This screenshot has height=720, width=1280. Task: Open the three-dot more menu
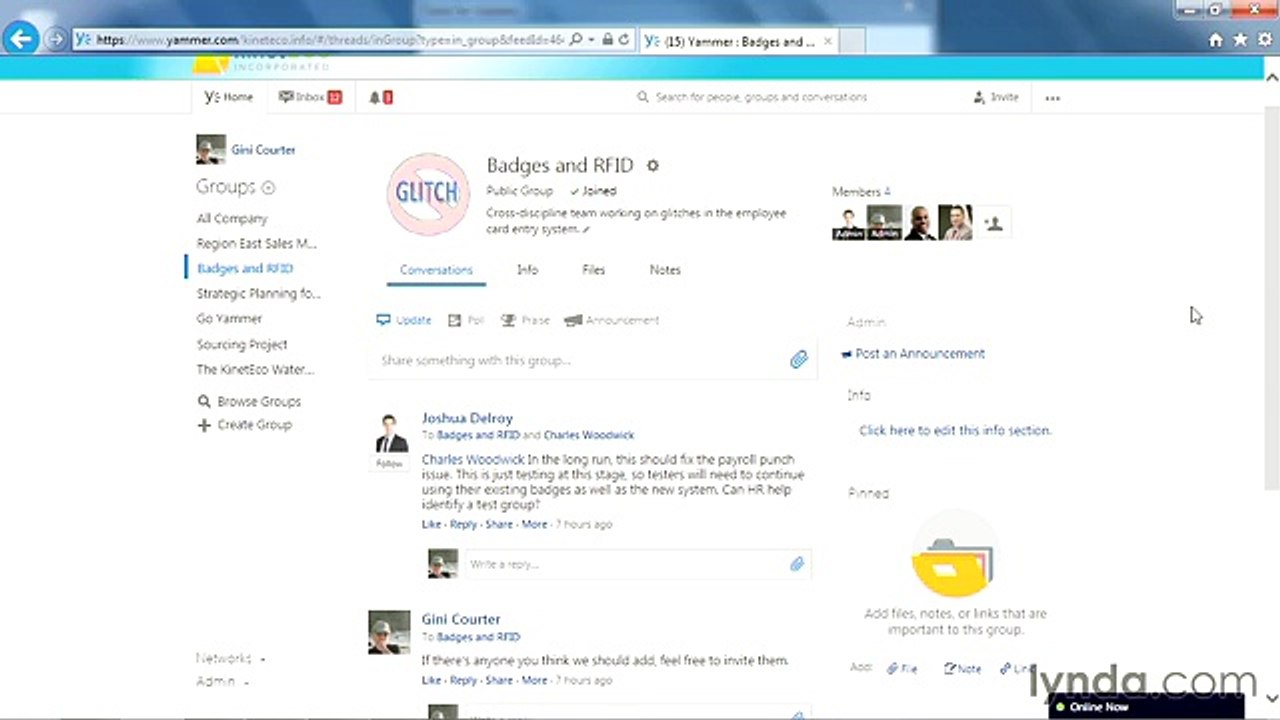1052,98
